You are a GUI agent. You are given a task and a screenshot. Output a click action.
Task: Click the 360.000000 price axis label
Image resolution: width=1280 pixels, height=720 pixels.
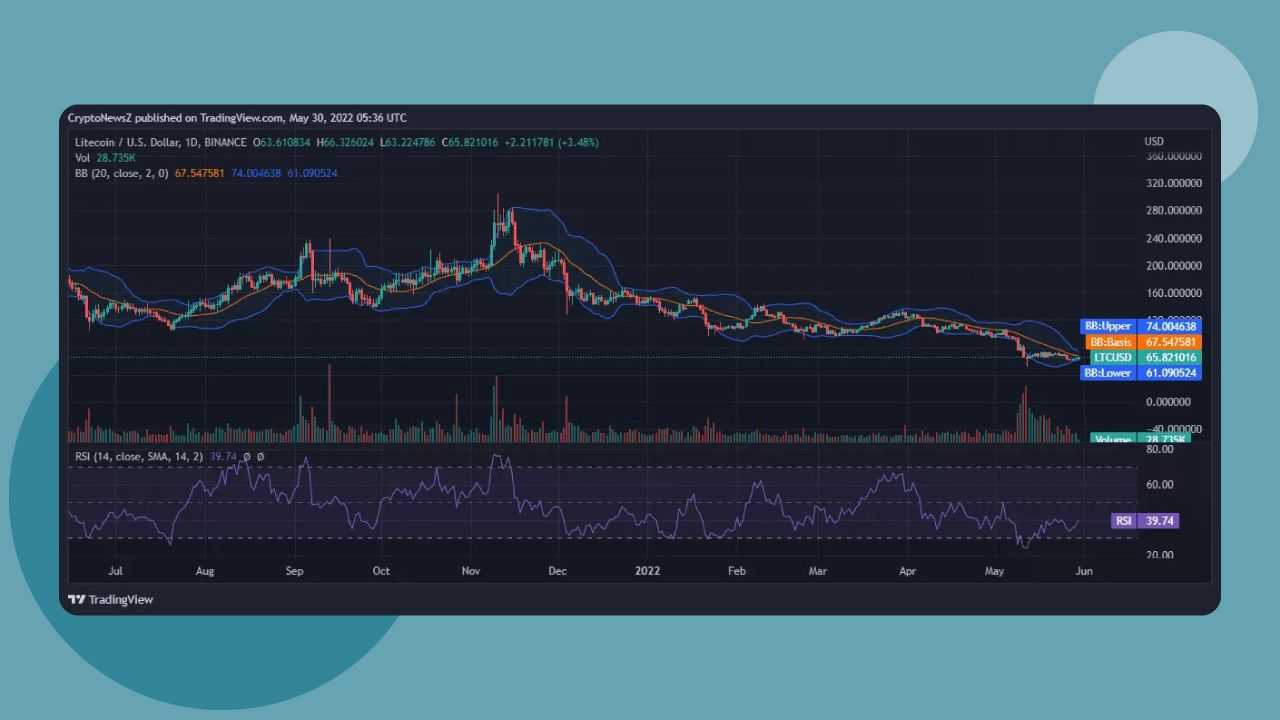[1173, 156]
